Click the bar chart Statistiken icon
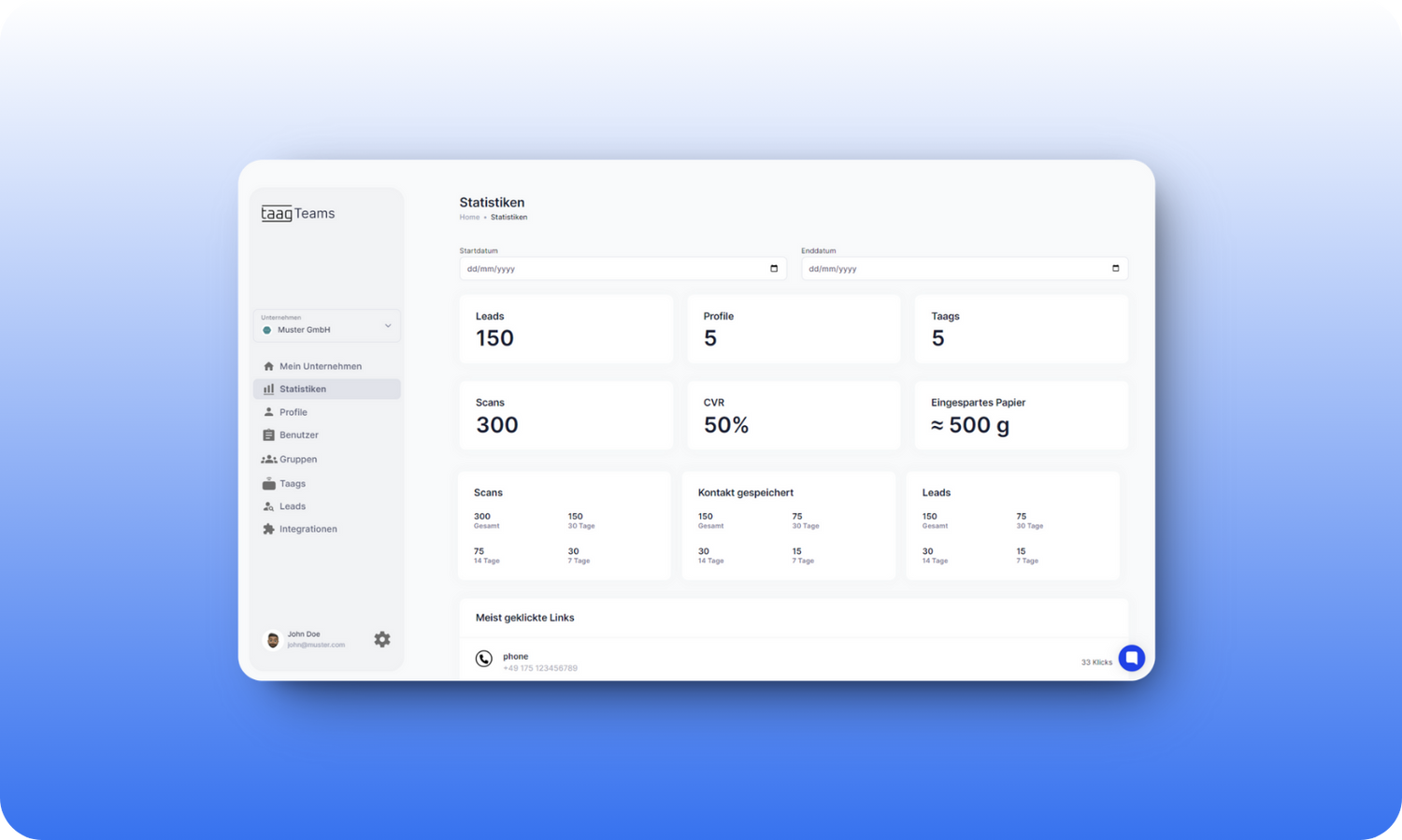1402x840 pixels. point(269,389)
